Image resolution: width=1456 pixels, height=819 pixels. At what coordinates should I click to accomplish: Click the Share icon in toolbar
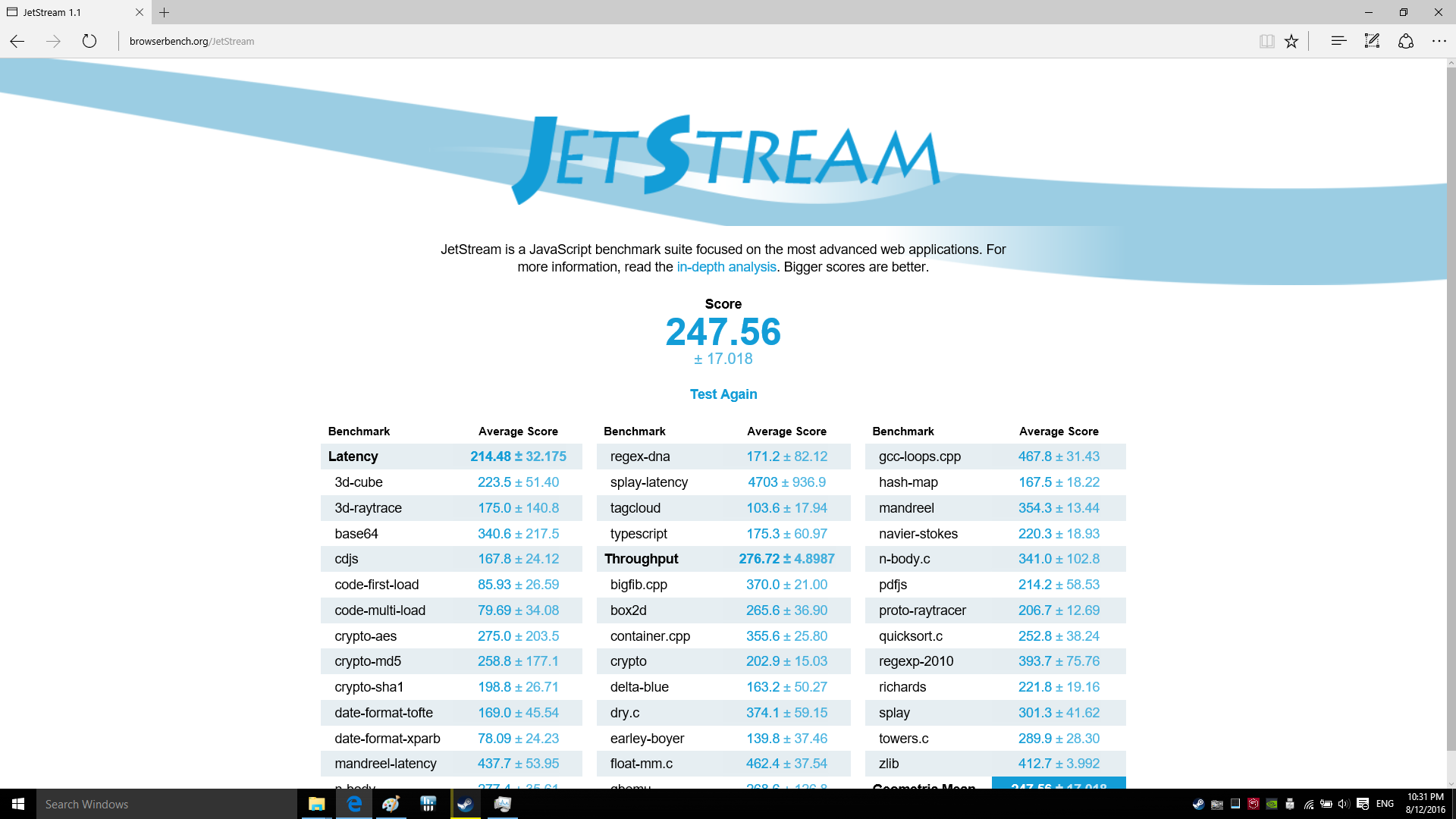pos(1406,41)
